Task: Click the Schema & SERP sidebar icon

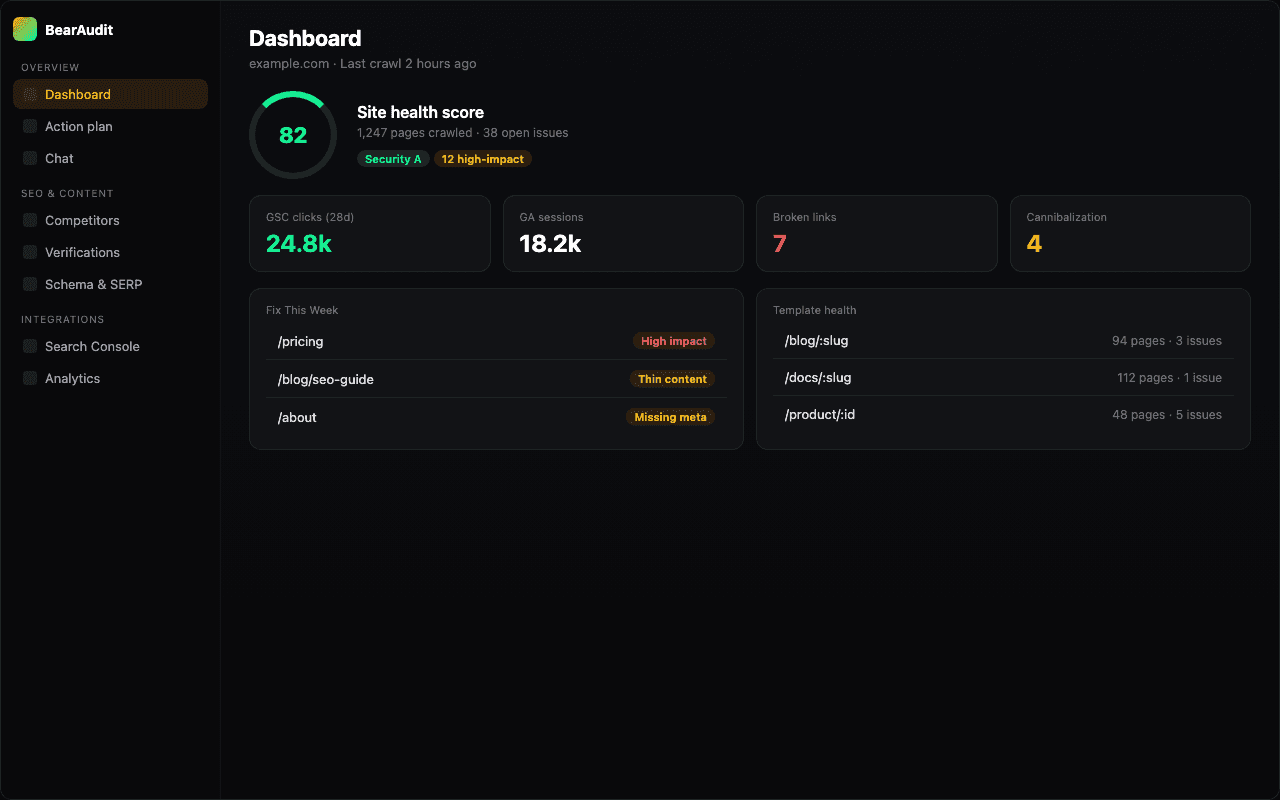Action: pos(30,284)
